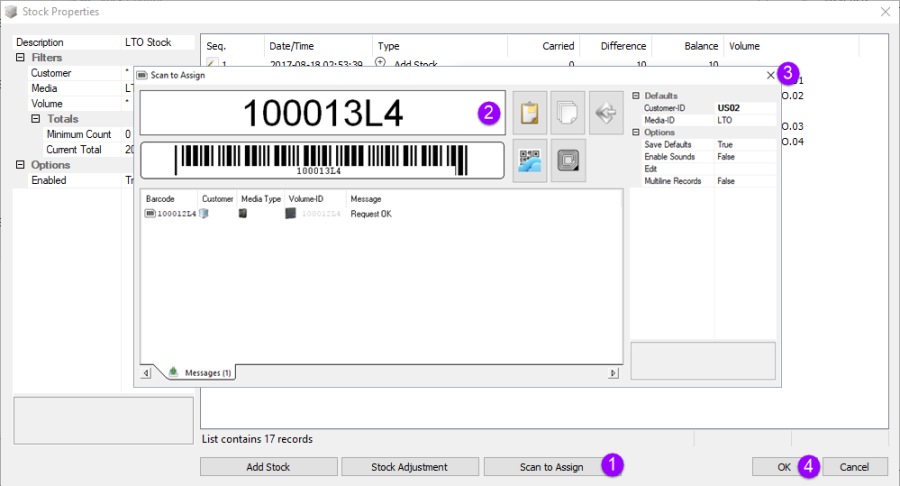
Task: Sort by the Volume column in stock list
Action: tap(791, 46)
